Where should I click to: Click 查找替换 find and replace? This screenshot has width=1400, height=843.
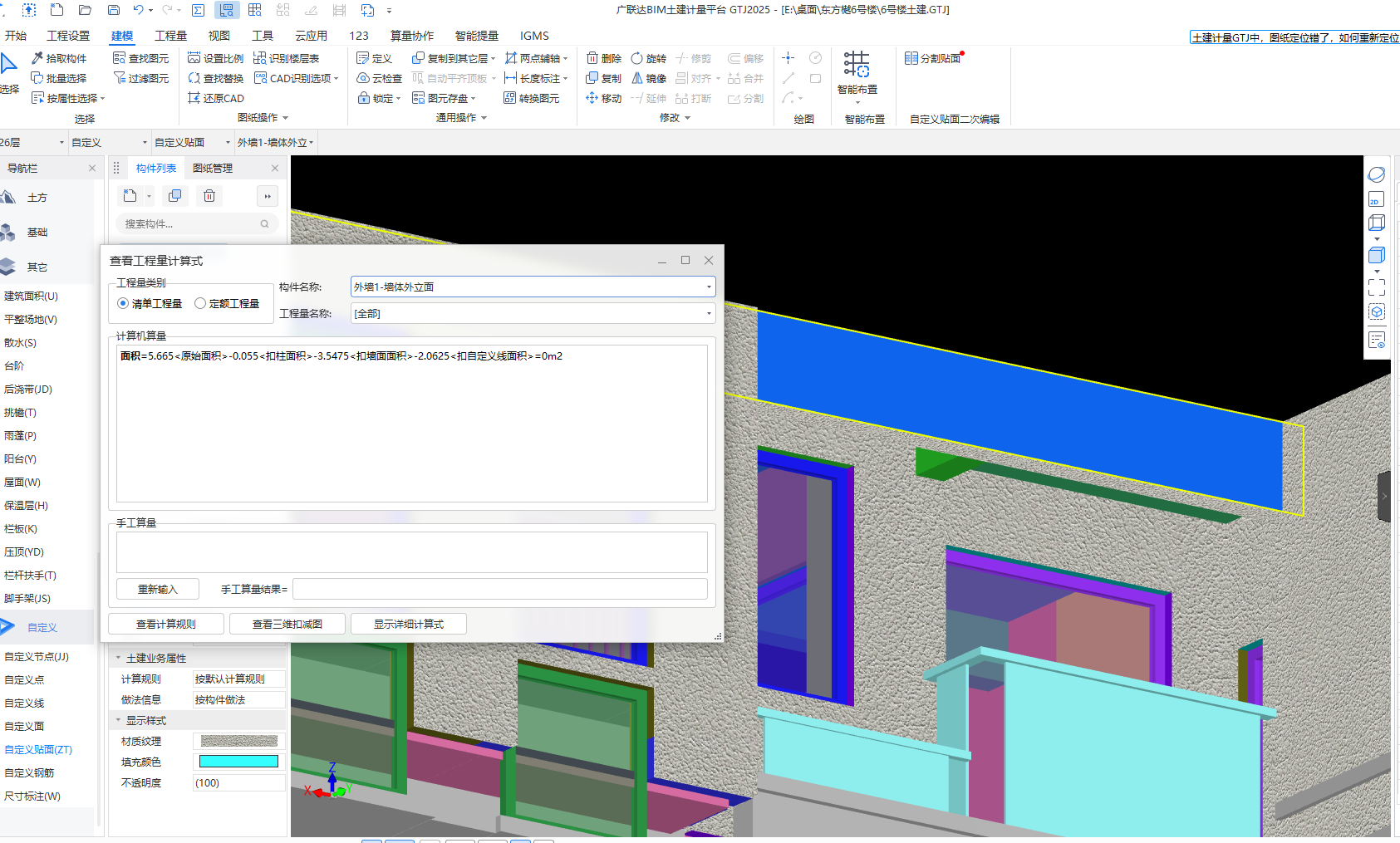tap(216, 78)
